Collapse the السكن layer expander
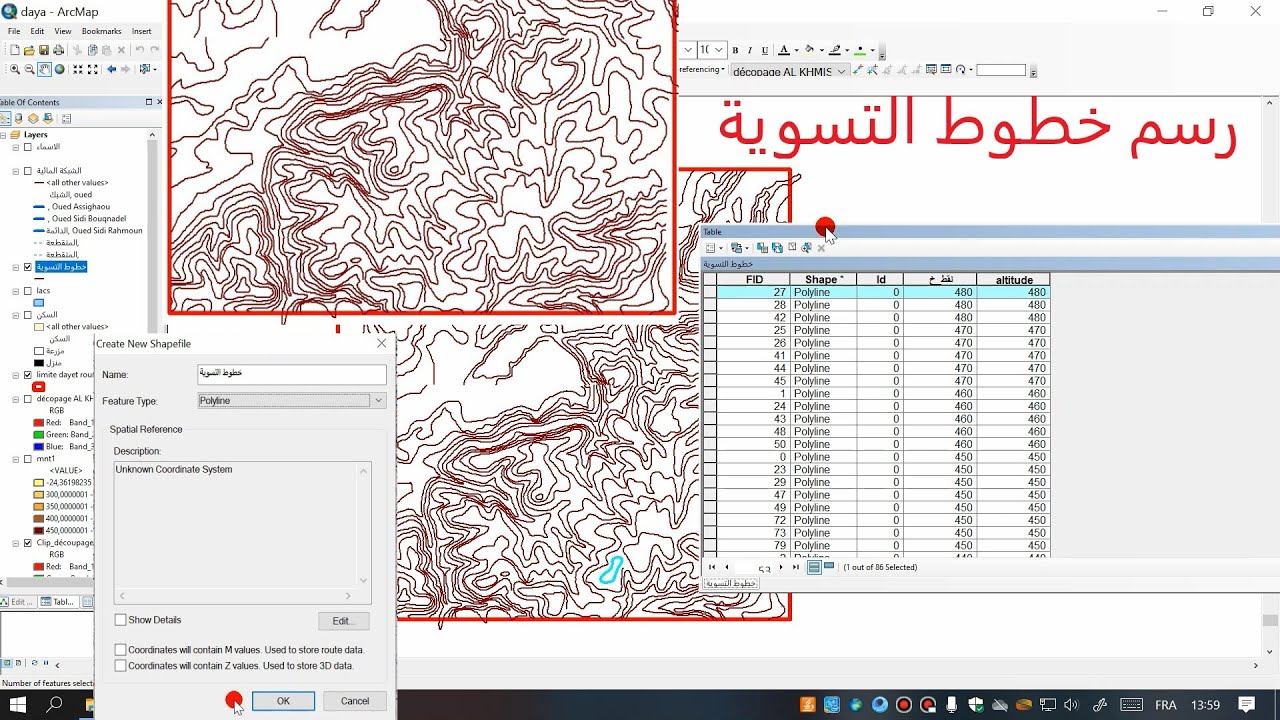 pos(16,315)
